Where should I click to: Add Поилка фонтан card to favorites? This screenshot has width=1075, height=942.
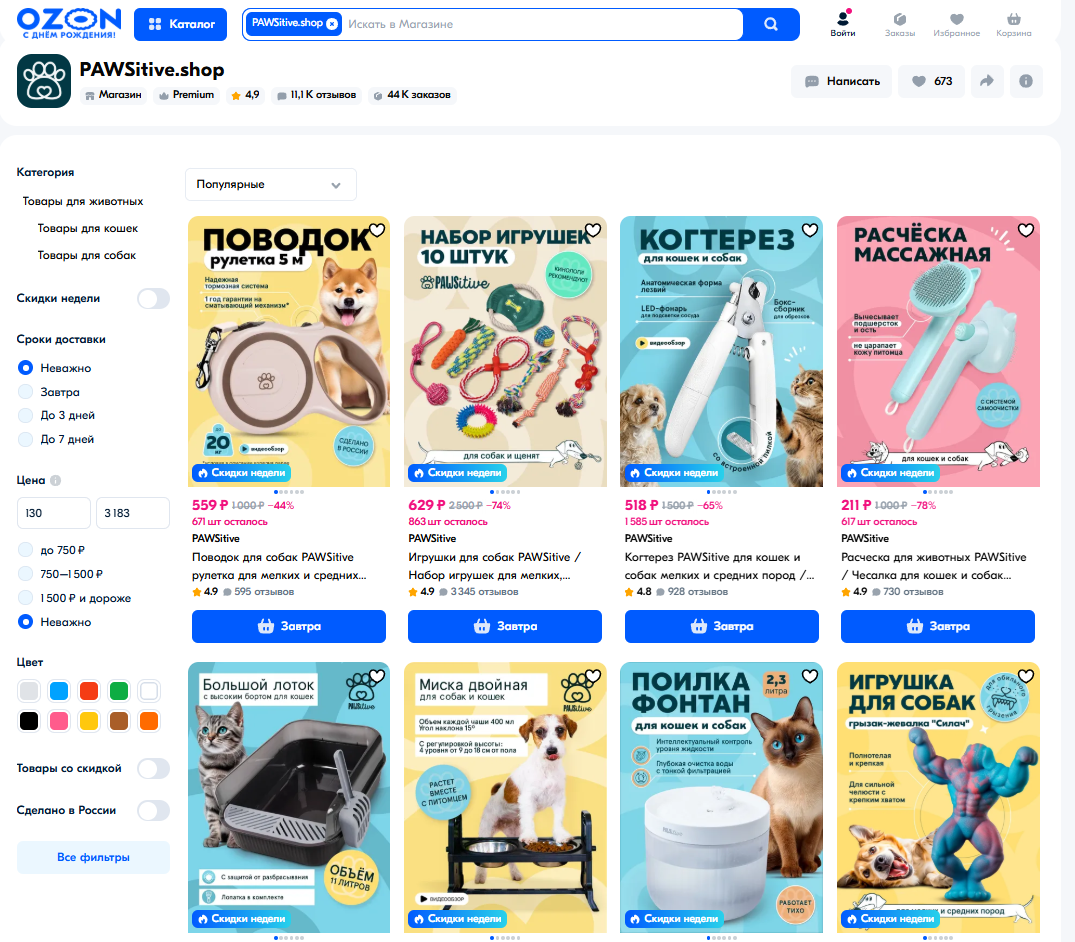point(810,676)
